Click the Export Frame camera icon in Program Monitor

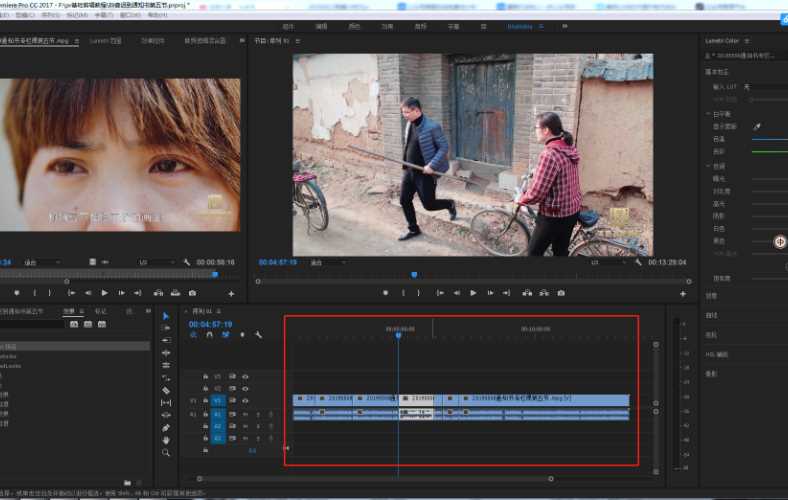coord(561,293)
